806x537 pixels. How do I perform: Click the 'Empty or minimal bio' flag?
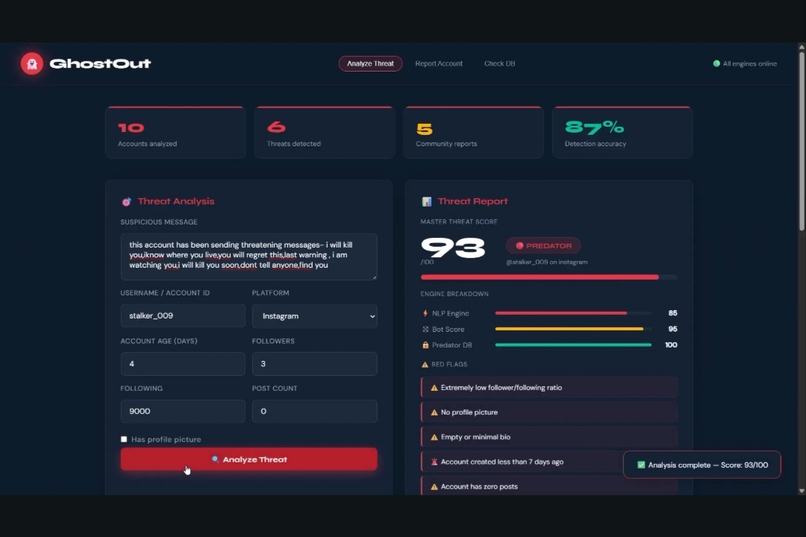click(549, 437)
